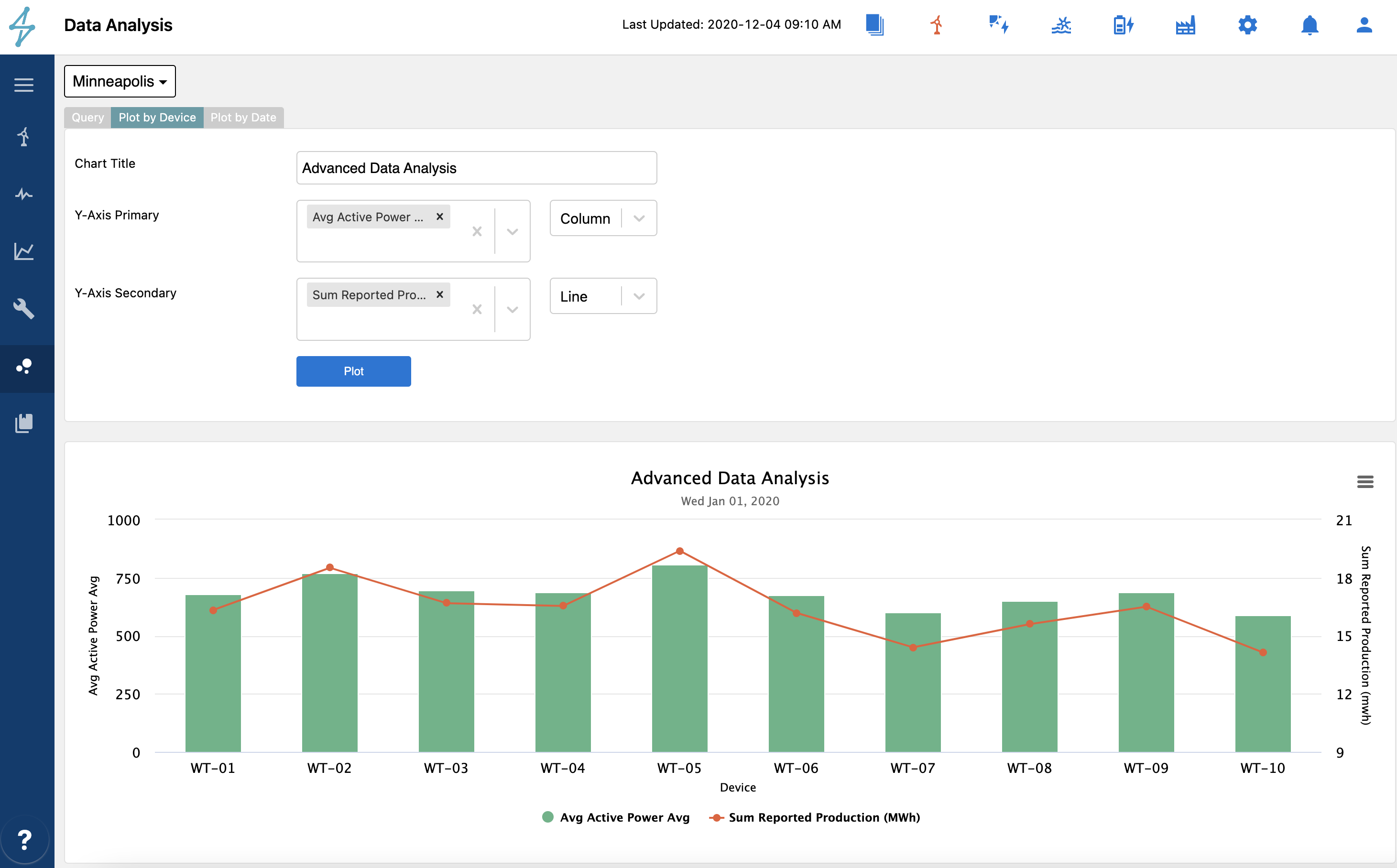Switch to the Plot by Date tab
The image size is (1397, 868).
point(243,118)
